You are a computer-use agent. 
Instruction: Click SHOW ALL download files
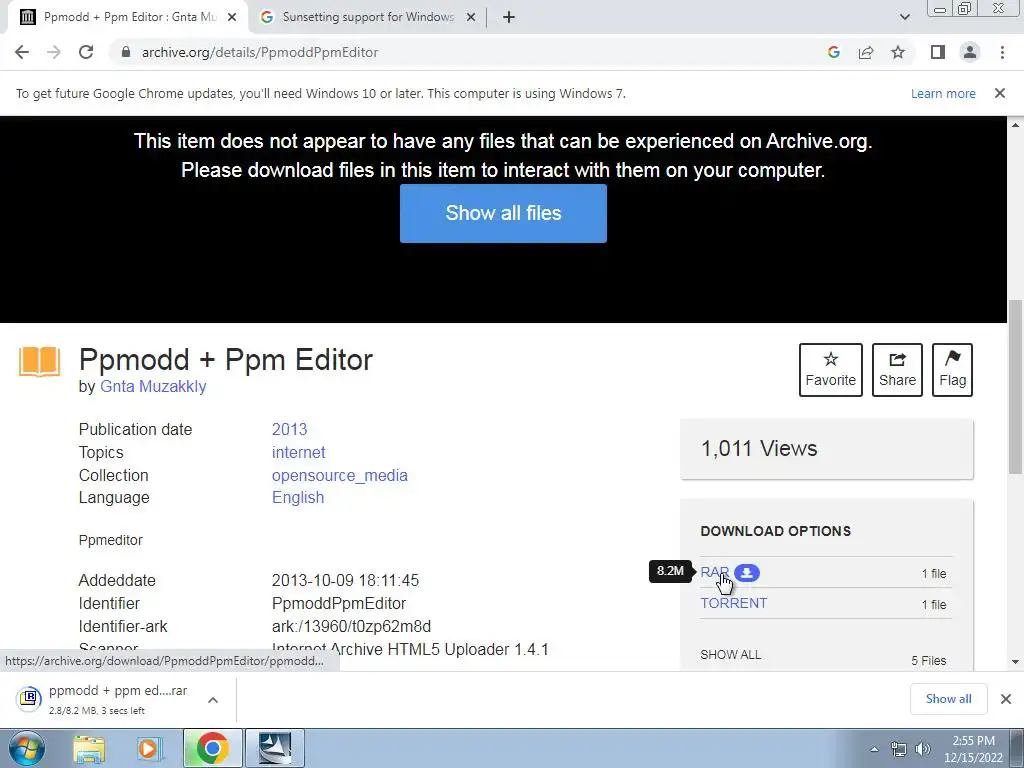pyautogui.click(x=731, y=654)
